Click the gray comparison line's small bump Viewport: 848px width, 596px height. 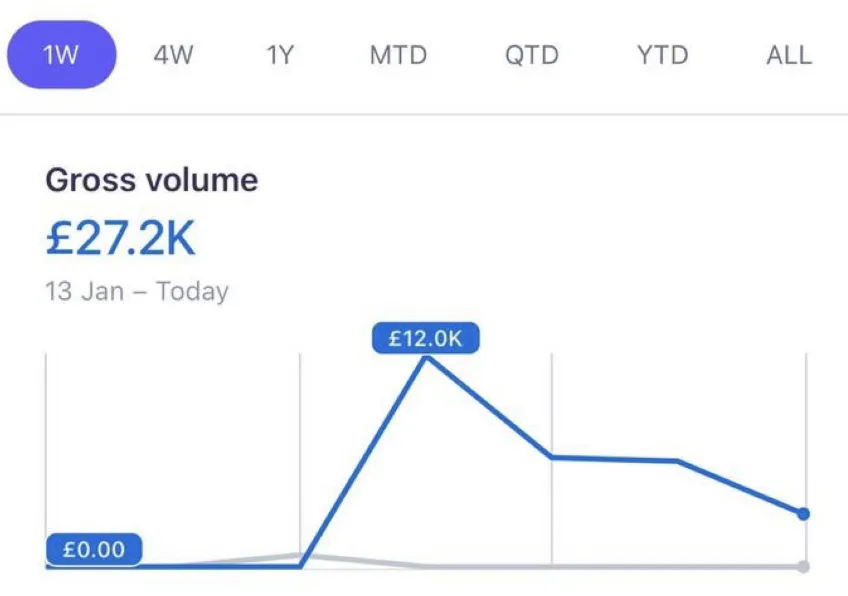point(296,555)
